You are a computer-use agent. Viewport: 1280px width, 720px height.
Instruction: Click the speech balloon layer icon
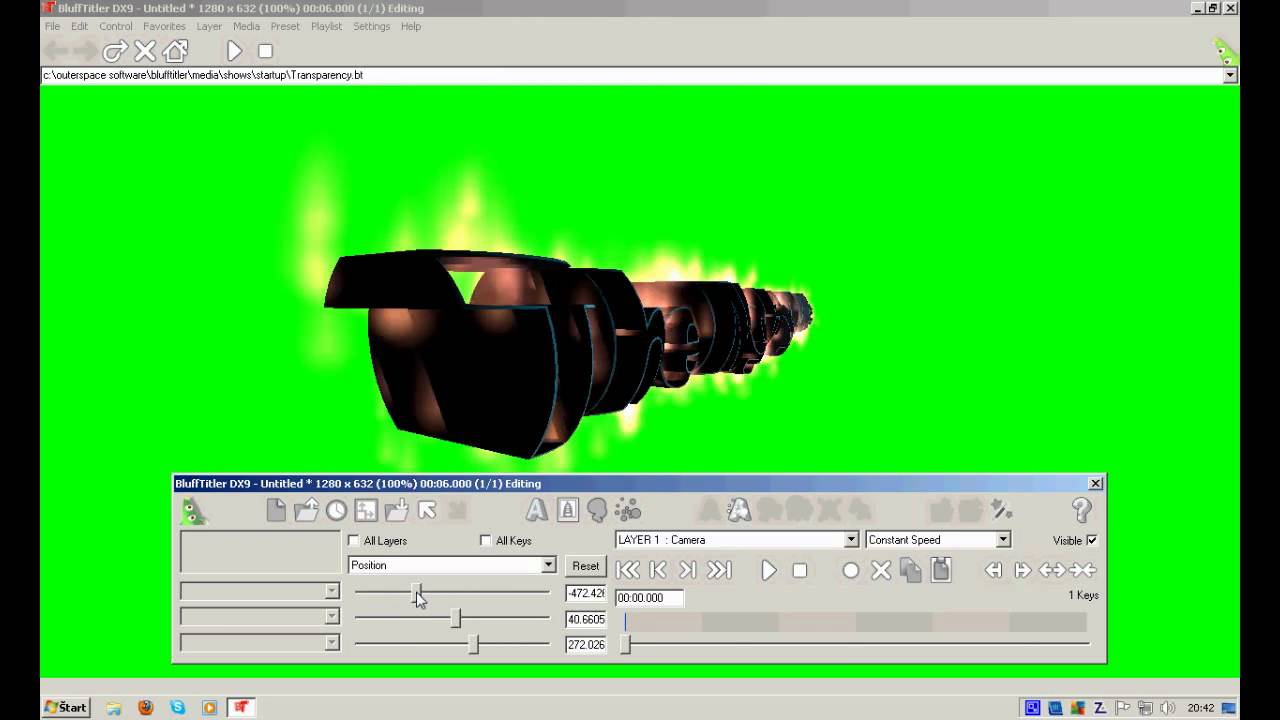point(597,510)
